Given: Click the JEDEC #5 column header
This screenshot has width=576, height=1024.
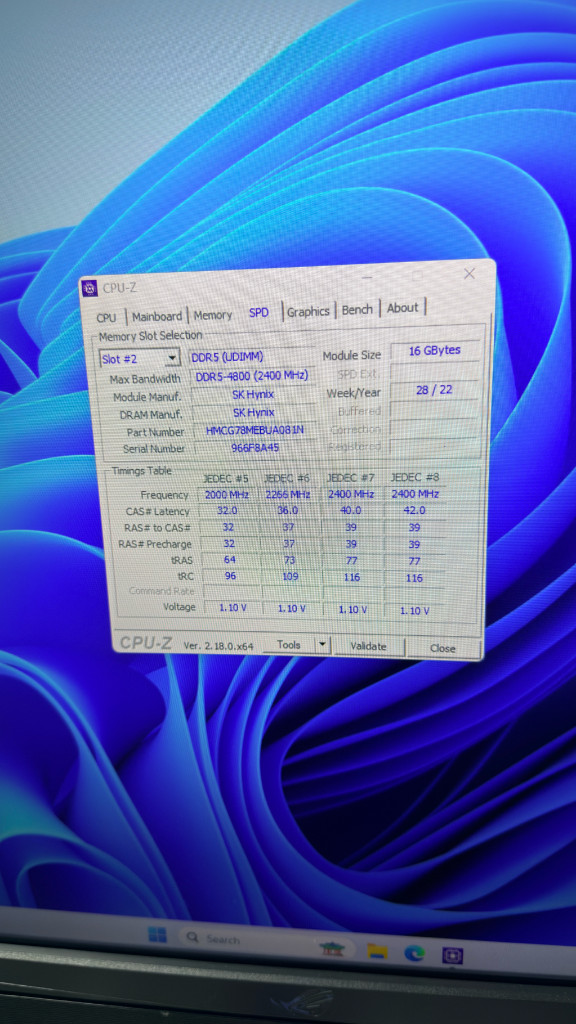Looking at the screenshot, I should pos(226,479).
